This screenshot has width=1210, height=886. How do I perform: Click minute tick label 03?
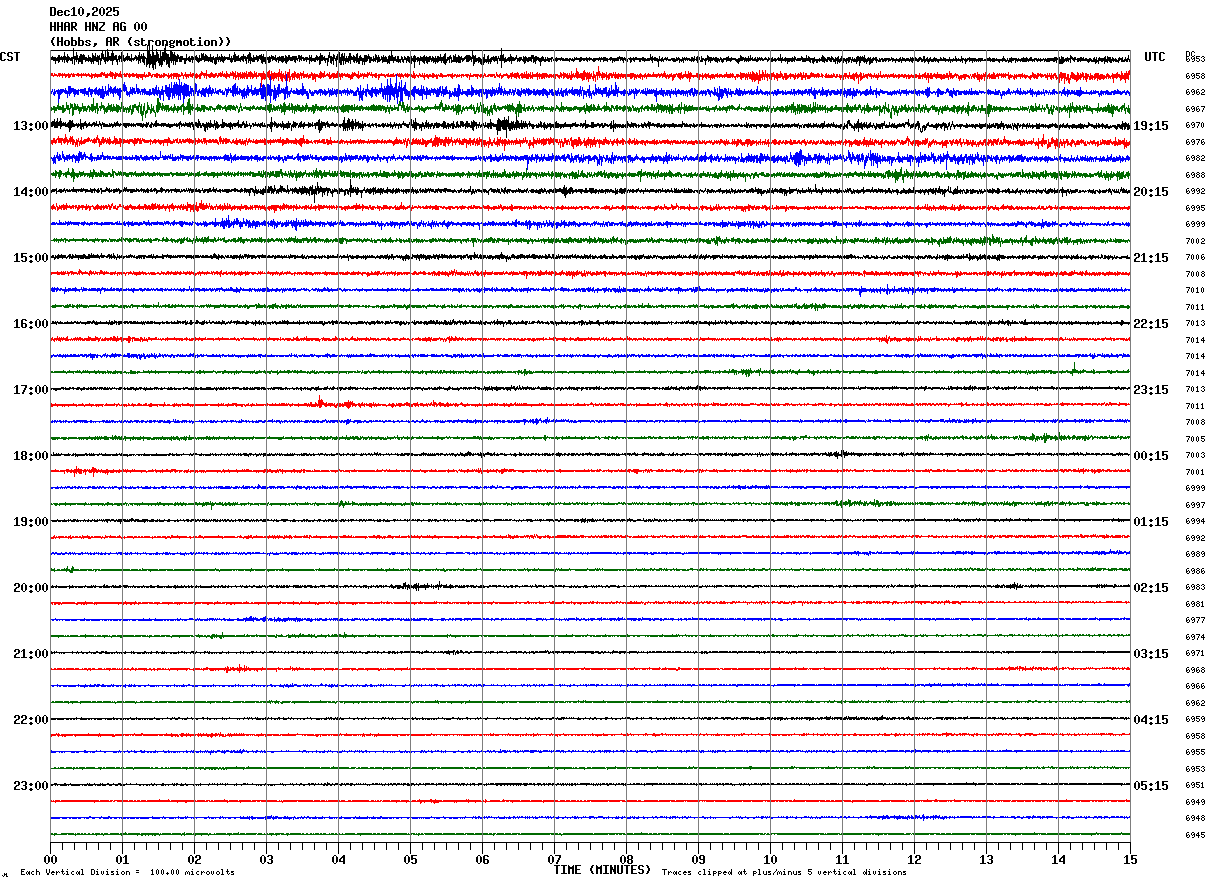click(x=266, y=859)
